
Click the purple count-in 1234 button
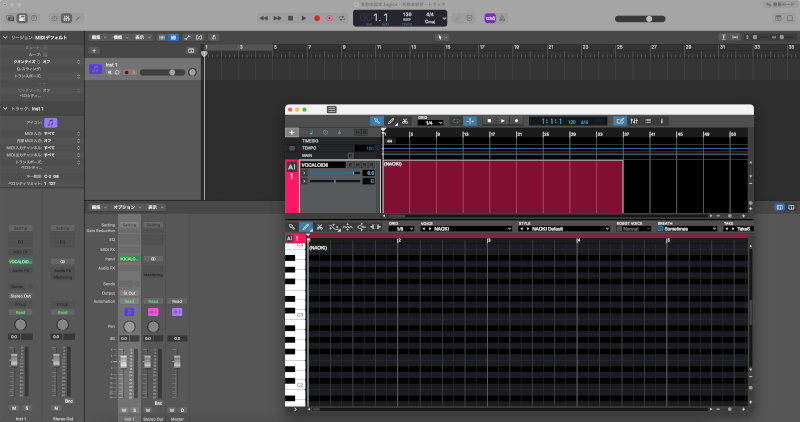[x=490, y=18]
